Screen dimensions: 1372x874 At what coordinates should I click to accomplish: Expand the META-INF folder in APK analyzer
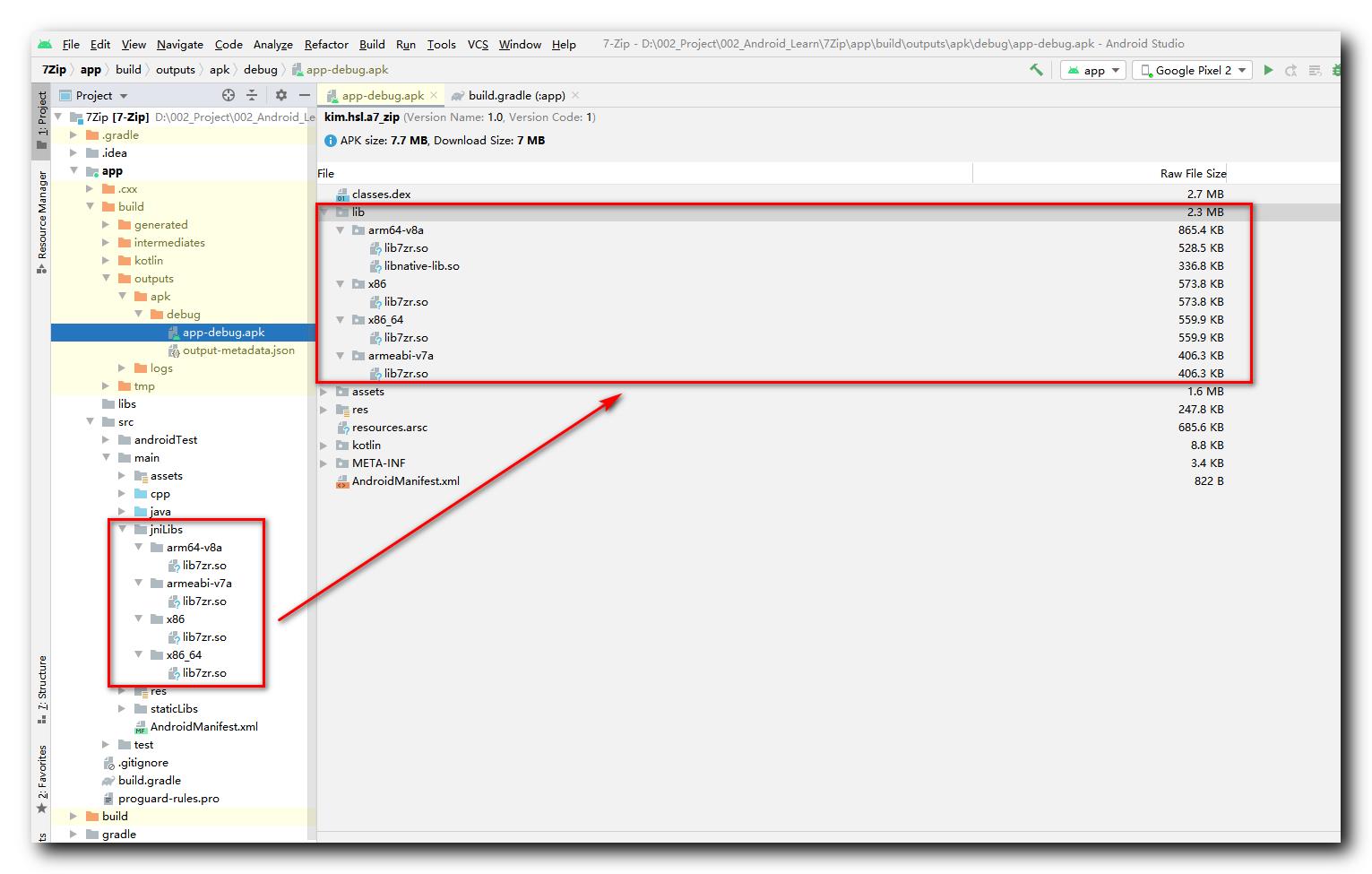point(324,463)
